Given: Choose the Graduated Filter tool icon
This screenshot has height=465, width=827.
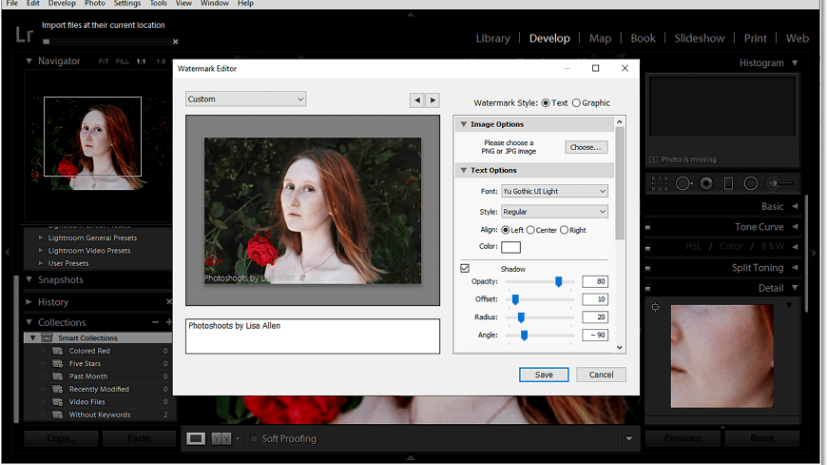Looking at the screenshot, I should [728, 184].
